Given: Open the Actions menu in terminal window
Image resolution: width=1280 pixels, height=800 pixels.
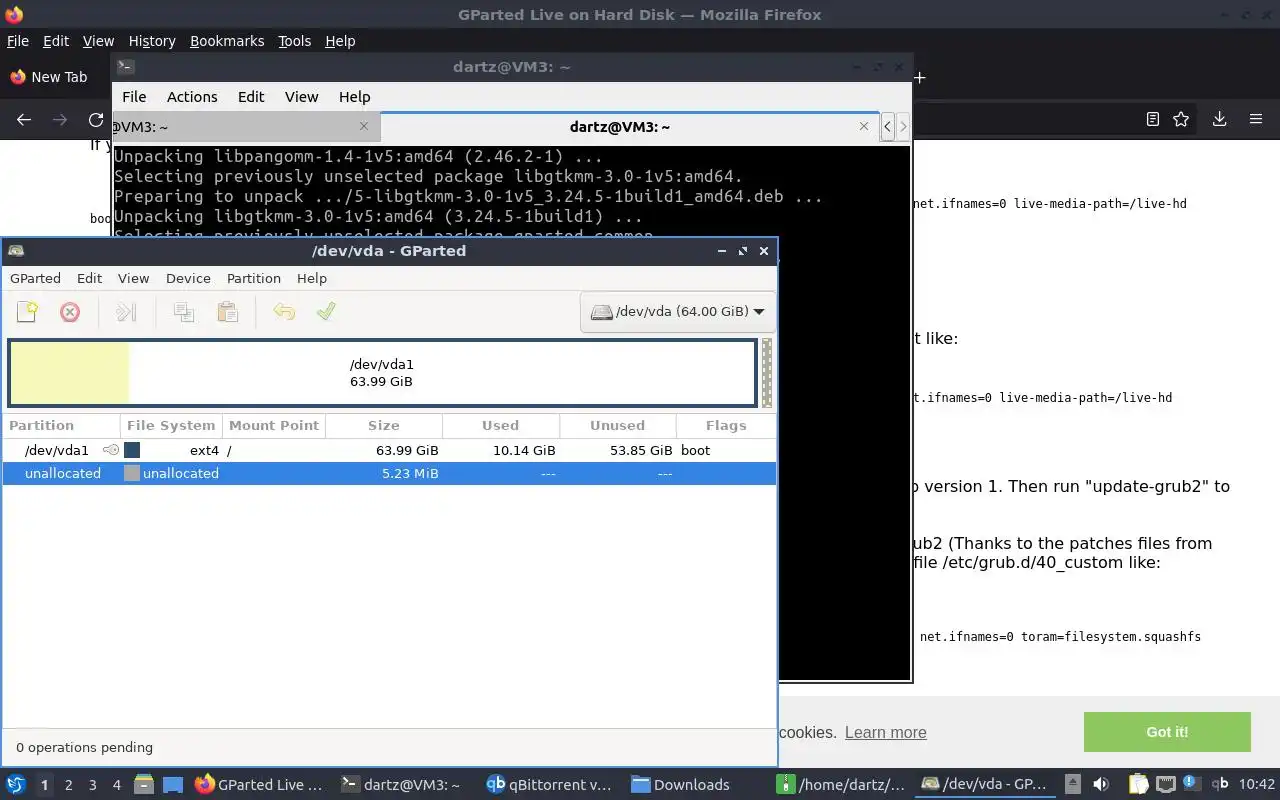Looking at the screenshot, I should [x=192, y=97].
